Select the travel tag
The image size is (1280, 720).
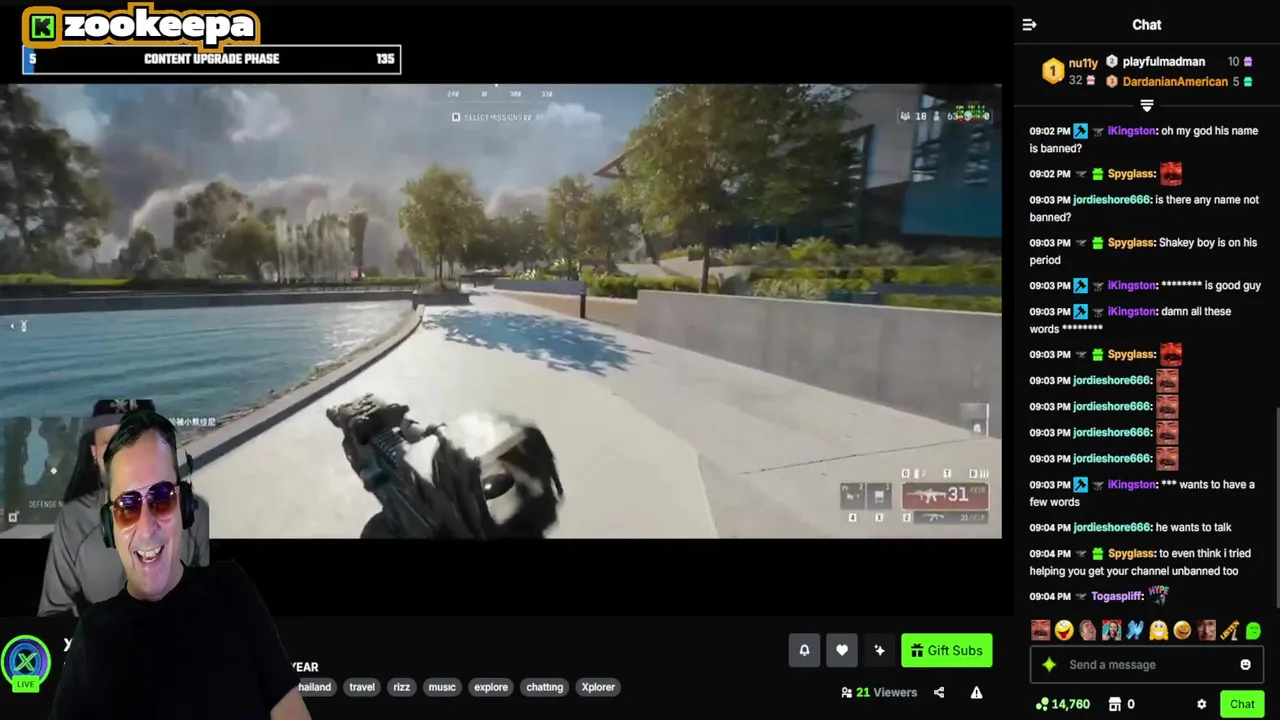point(362,687)
